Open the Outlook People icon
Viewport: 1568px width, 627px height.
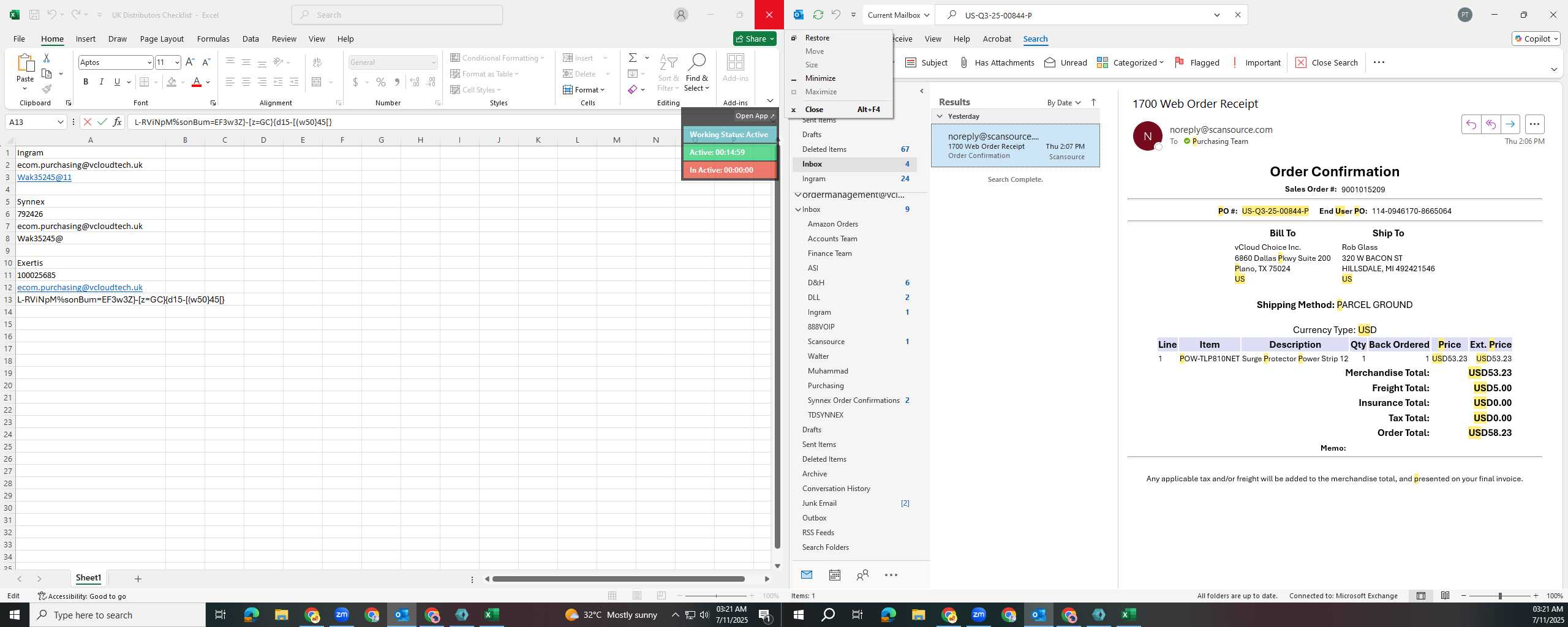pos(862,575)
